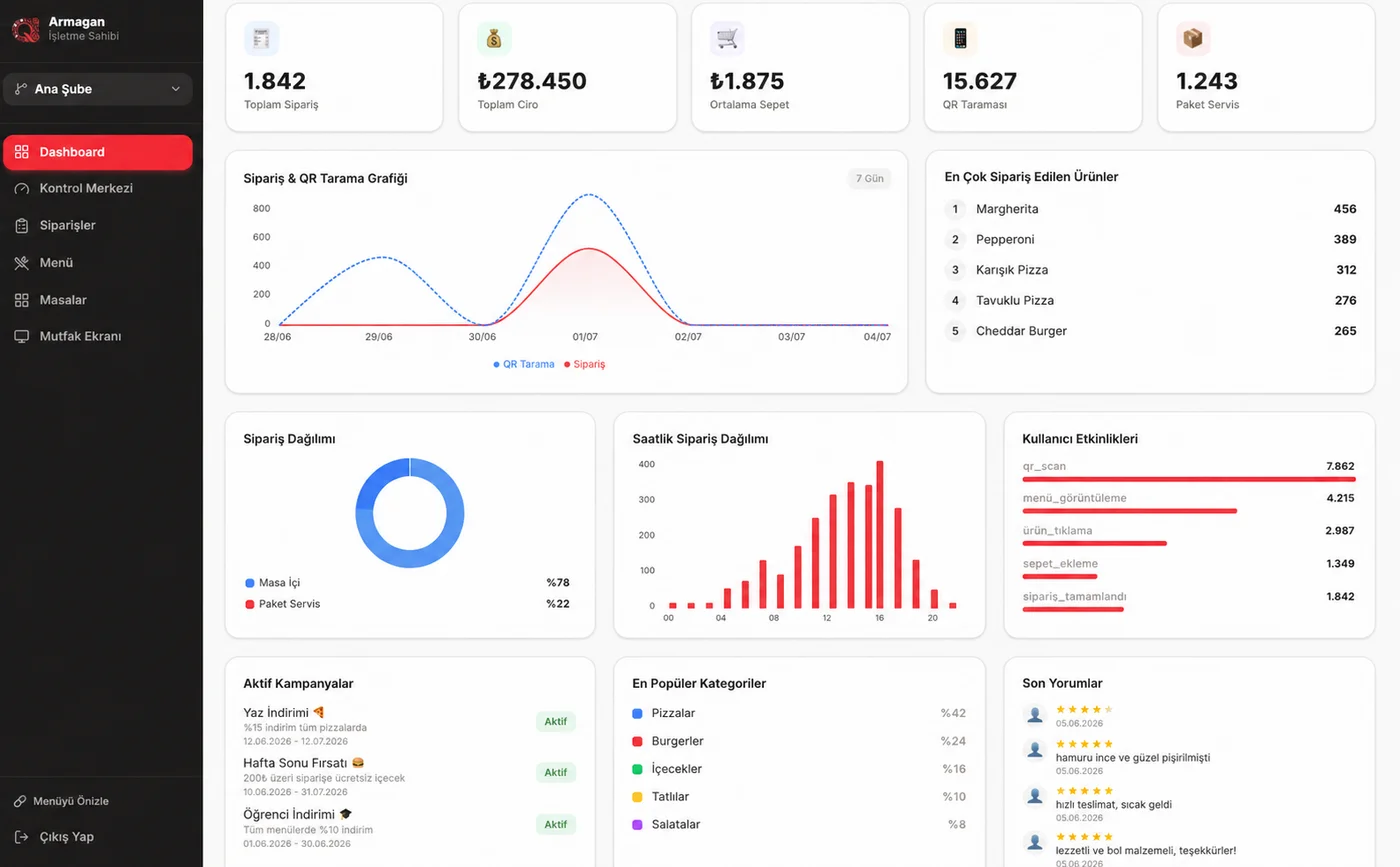Click the Toplam Ciro money bag icon
This screenshot has height=867, width=1400.
click(x=494, y=39)
